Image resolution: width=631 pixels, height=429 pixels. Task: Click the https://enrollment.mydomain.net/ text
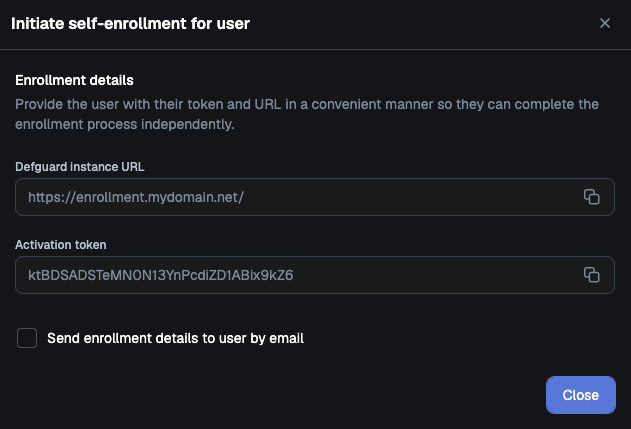[136, 197]
